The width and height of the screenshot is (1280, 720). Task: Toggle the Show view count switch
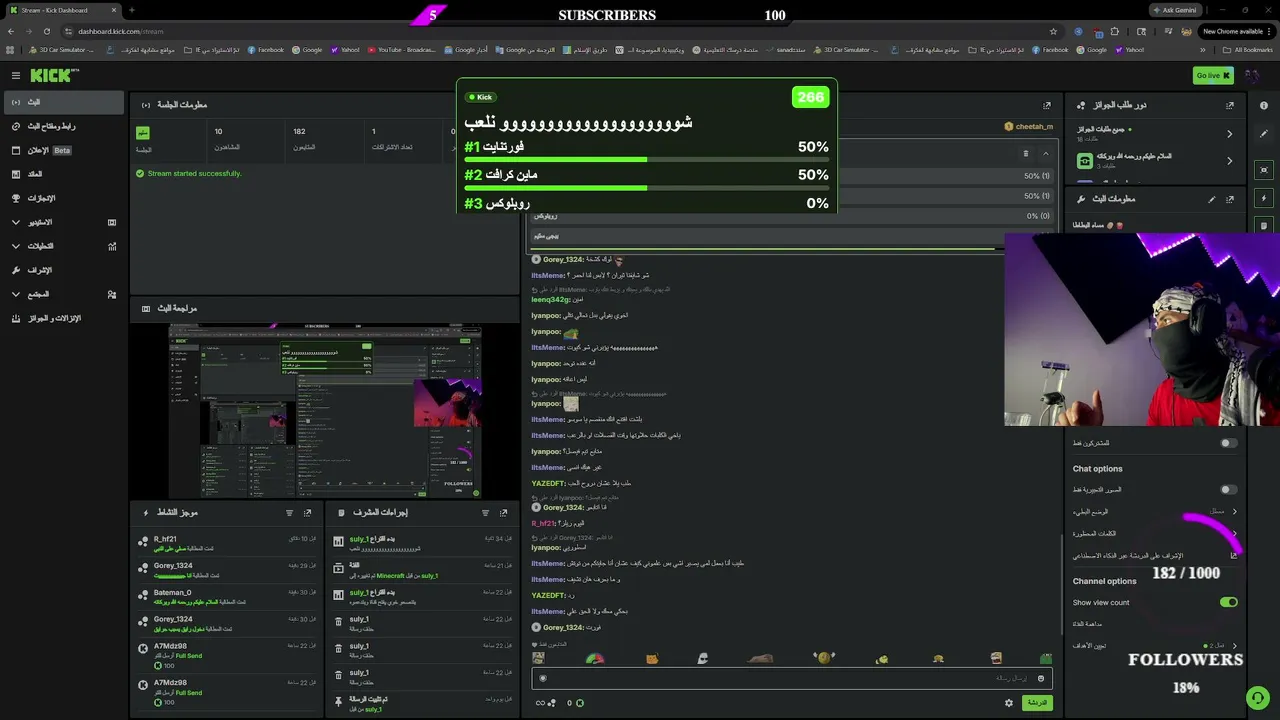coord(1229,602)
